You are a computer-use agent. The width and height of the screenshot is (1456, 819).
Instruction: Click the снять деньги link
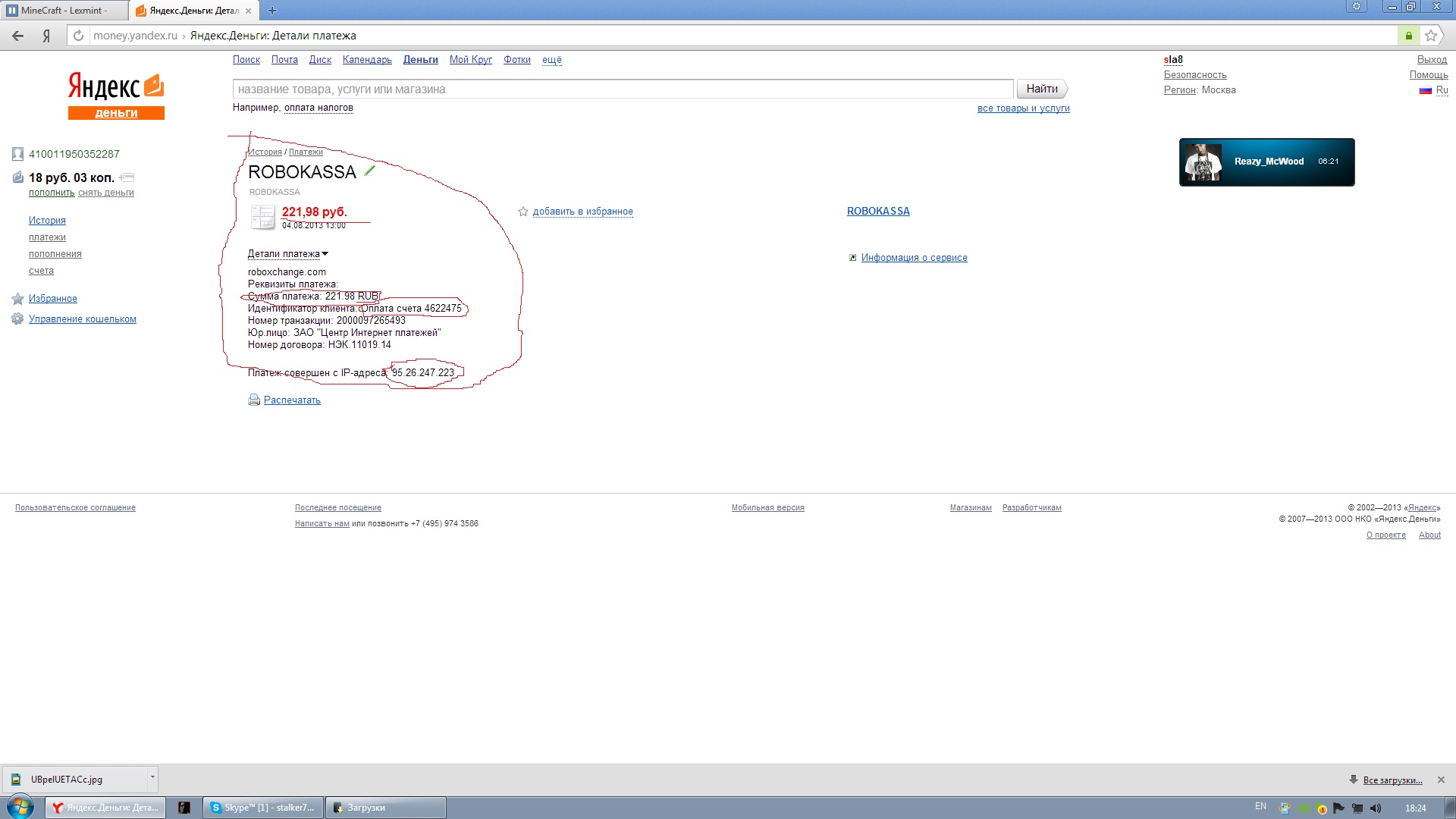[x=106, y=193]
